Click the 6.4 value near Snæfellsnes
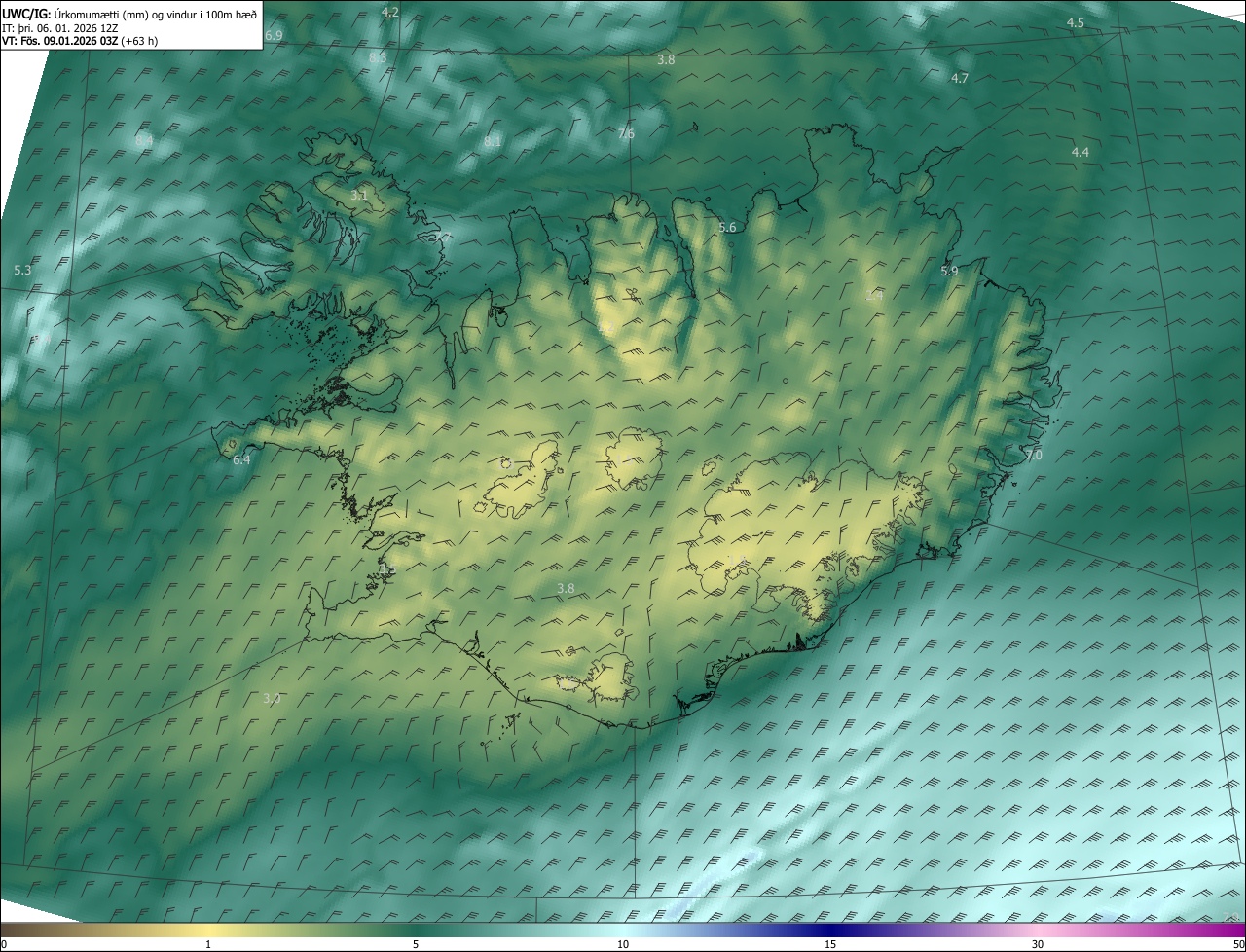The height and width of the screenshot is (952, 1246). click(x=241, y=459)
